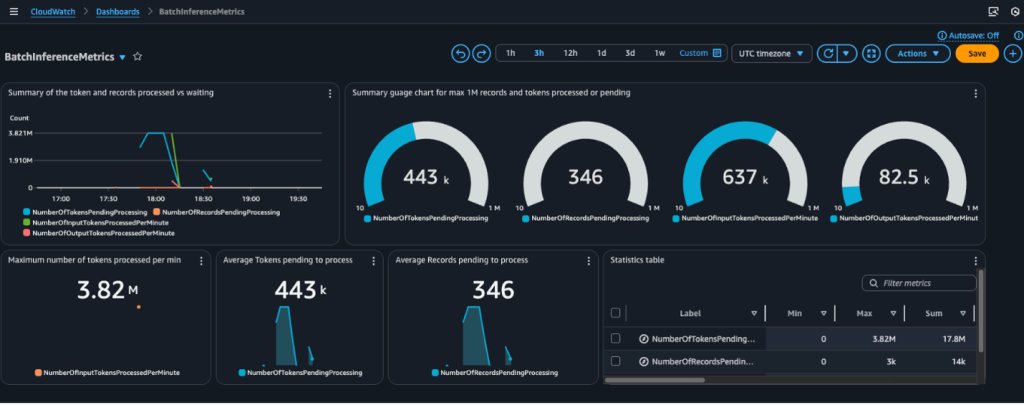Check the select-all checkbox in Statistics table
Image resolution: width=1024 pixels, height=405 pixels.
615,312
